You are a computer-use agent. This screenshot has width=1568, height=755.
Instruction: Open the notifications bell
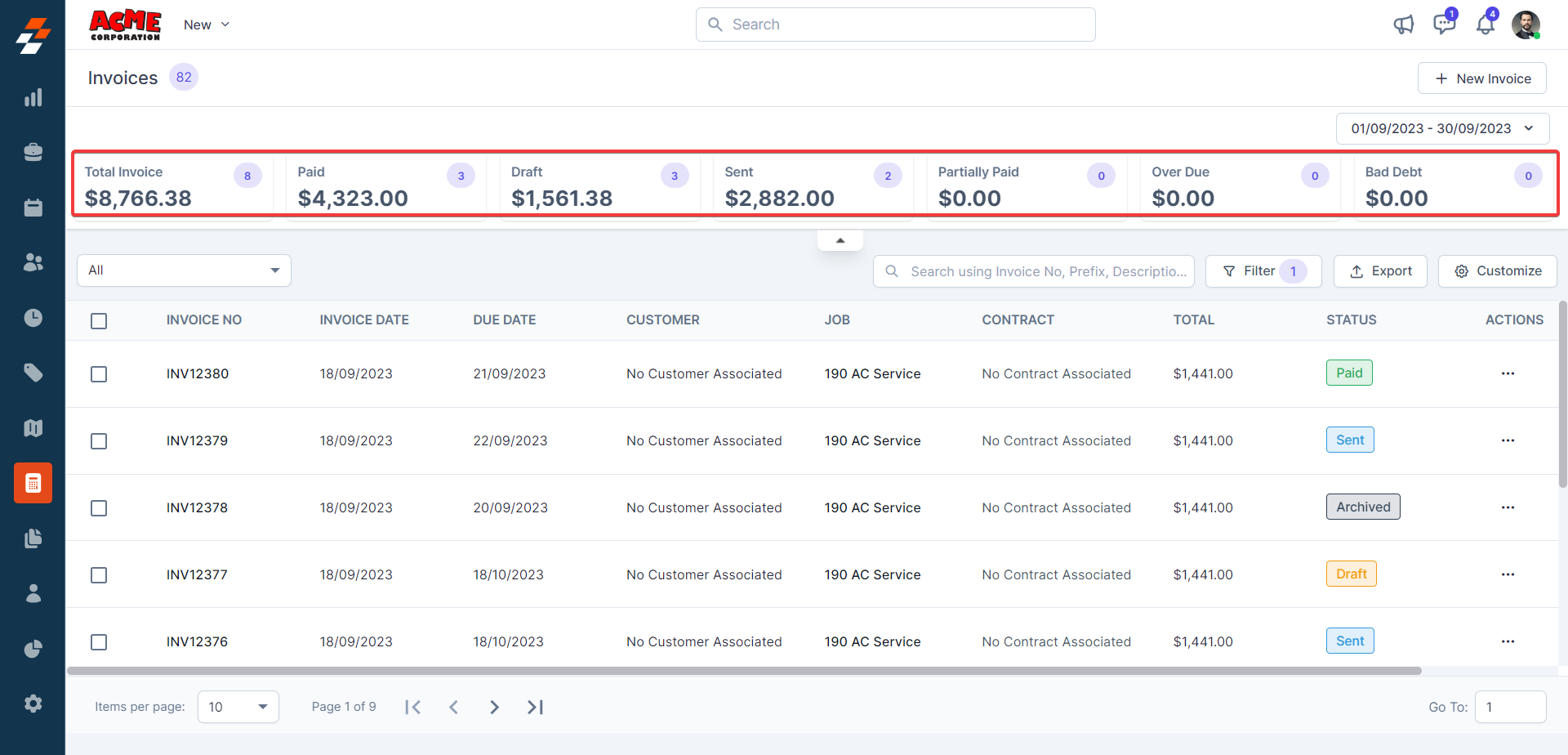(1485, 25)
